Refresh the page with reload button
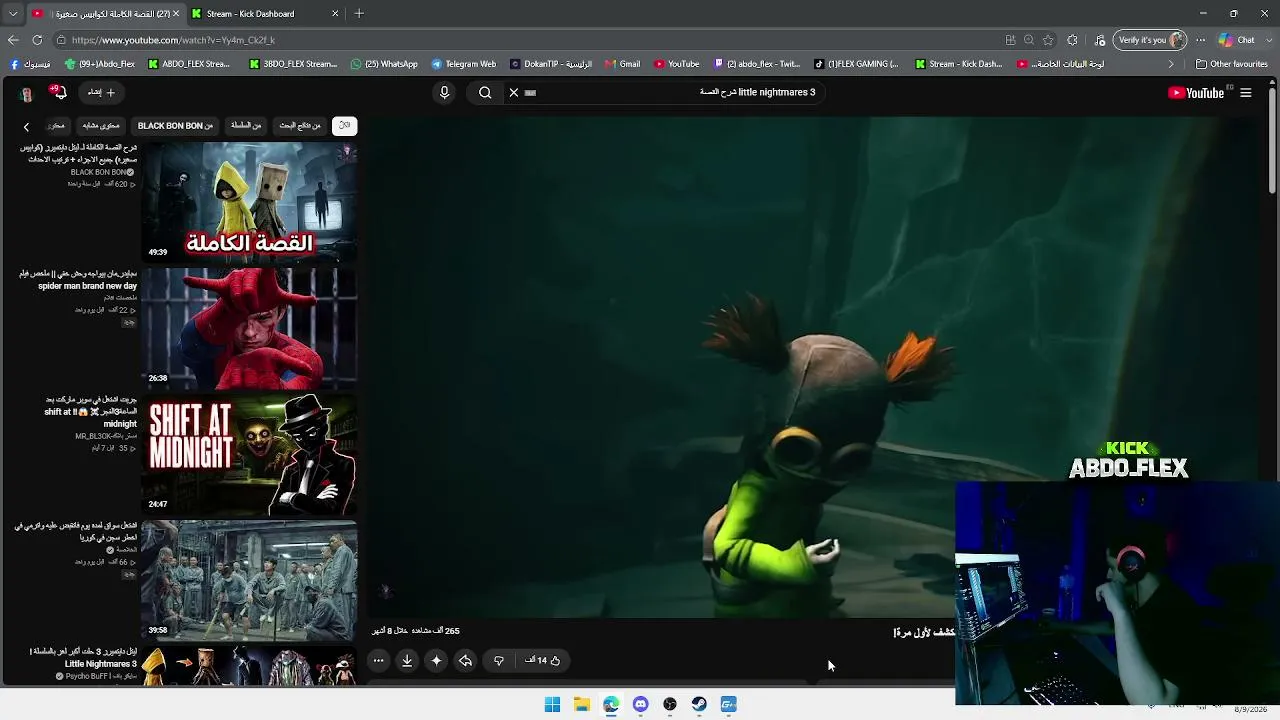 (x=37, y=40)
